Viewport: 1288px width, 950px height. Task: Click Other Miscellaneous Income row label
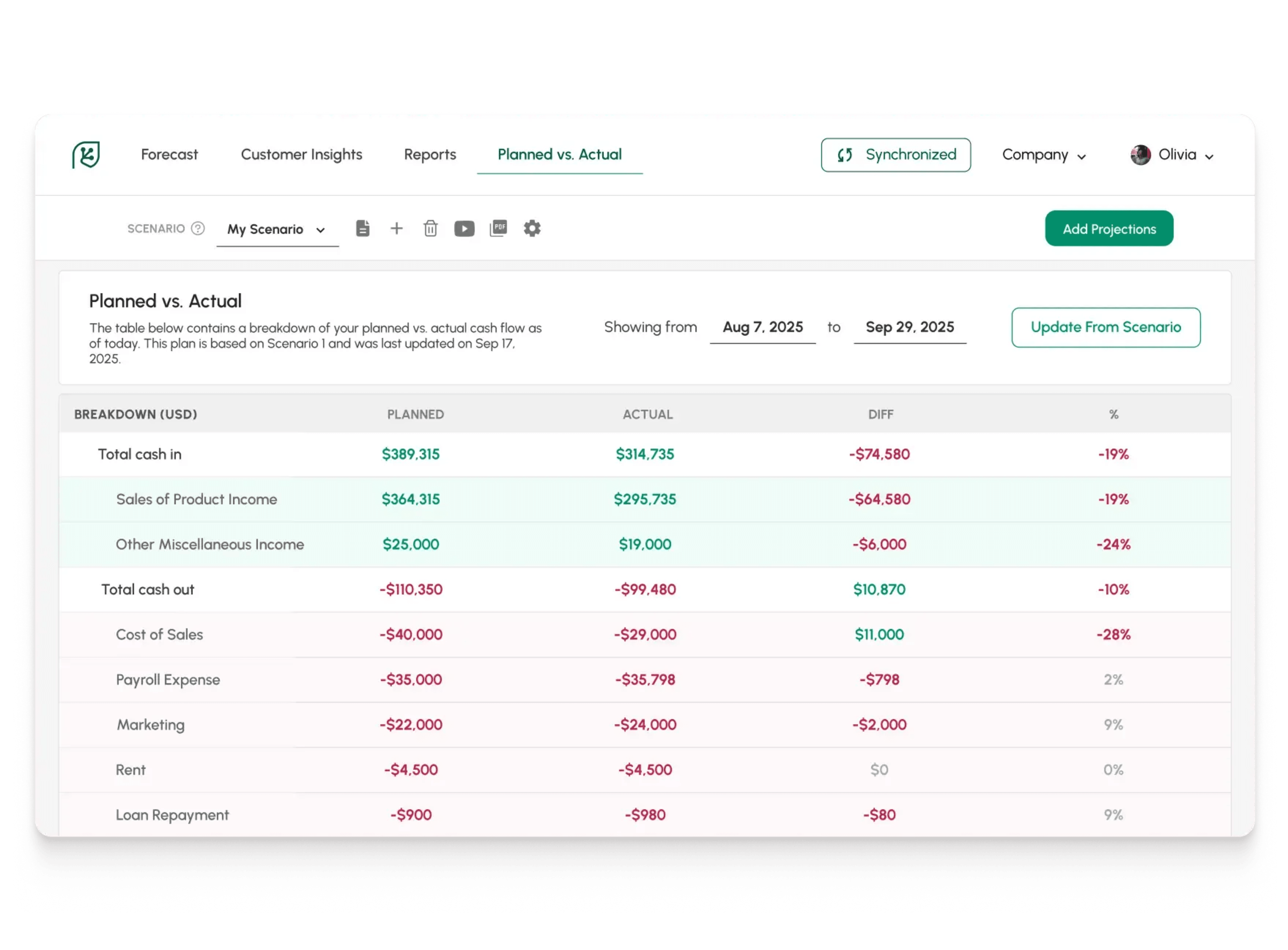coord(210,544)
